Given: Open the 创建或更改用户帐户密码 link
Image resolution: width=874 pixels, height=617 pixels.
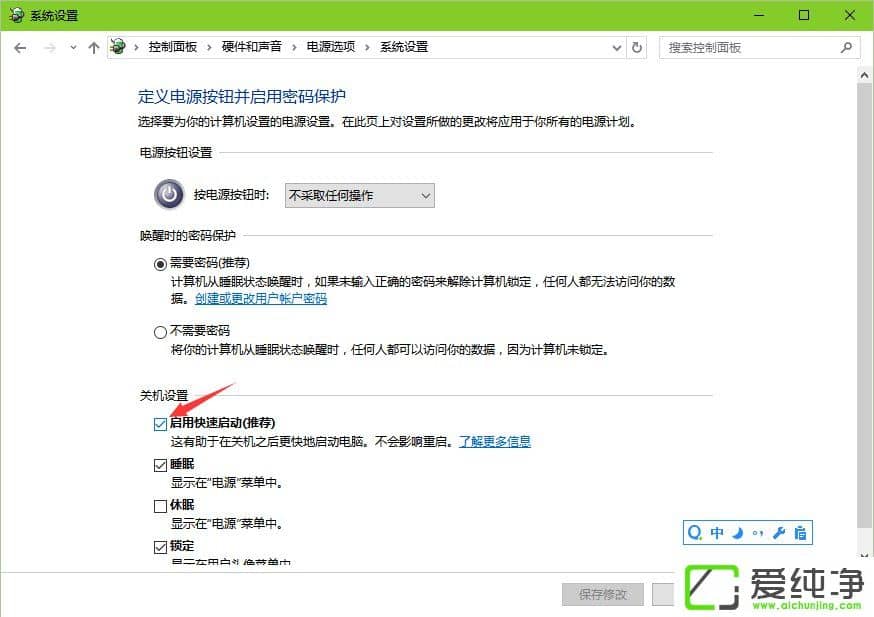Looking at the screenshot, I should [261, 299].
